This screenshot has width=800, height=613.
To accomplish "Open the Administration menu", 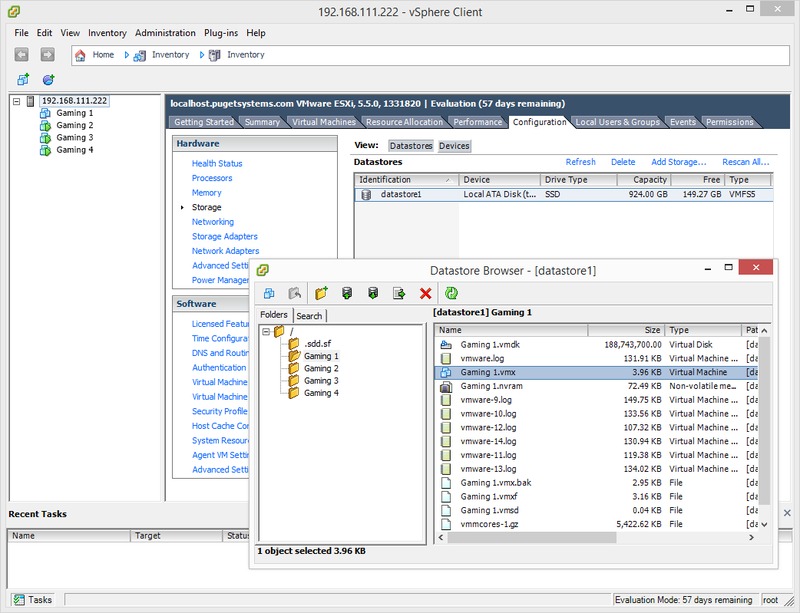I will point(165,33).
